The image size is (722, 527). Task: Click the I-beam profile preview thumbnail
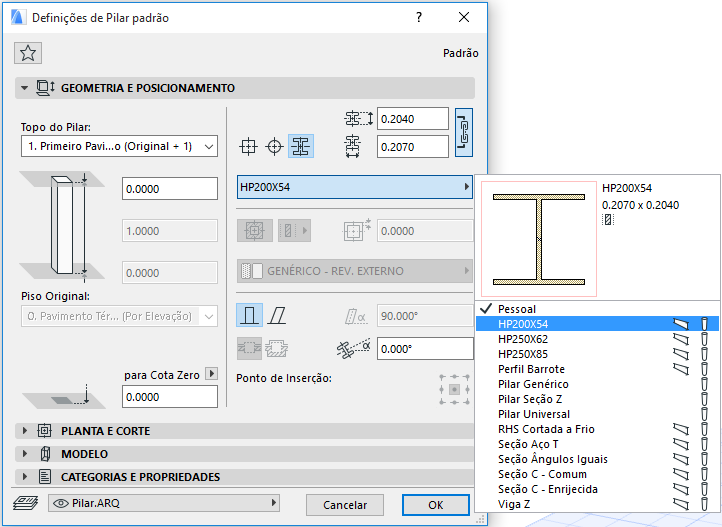point(539,239)
